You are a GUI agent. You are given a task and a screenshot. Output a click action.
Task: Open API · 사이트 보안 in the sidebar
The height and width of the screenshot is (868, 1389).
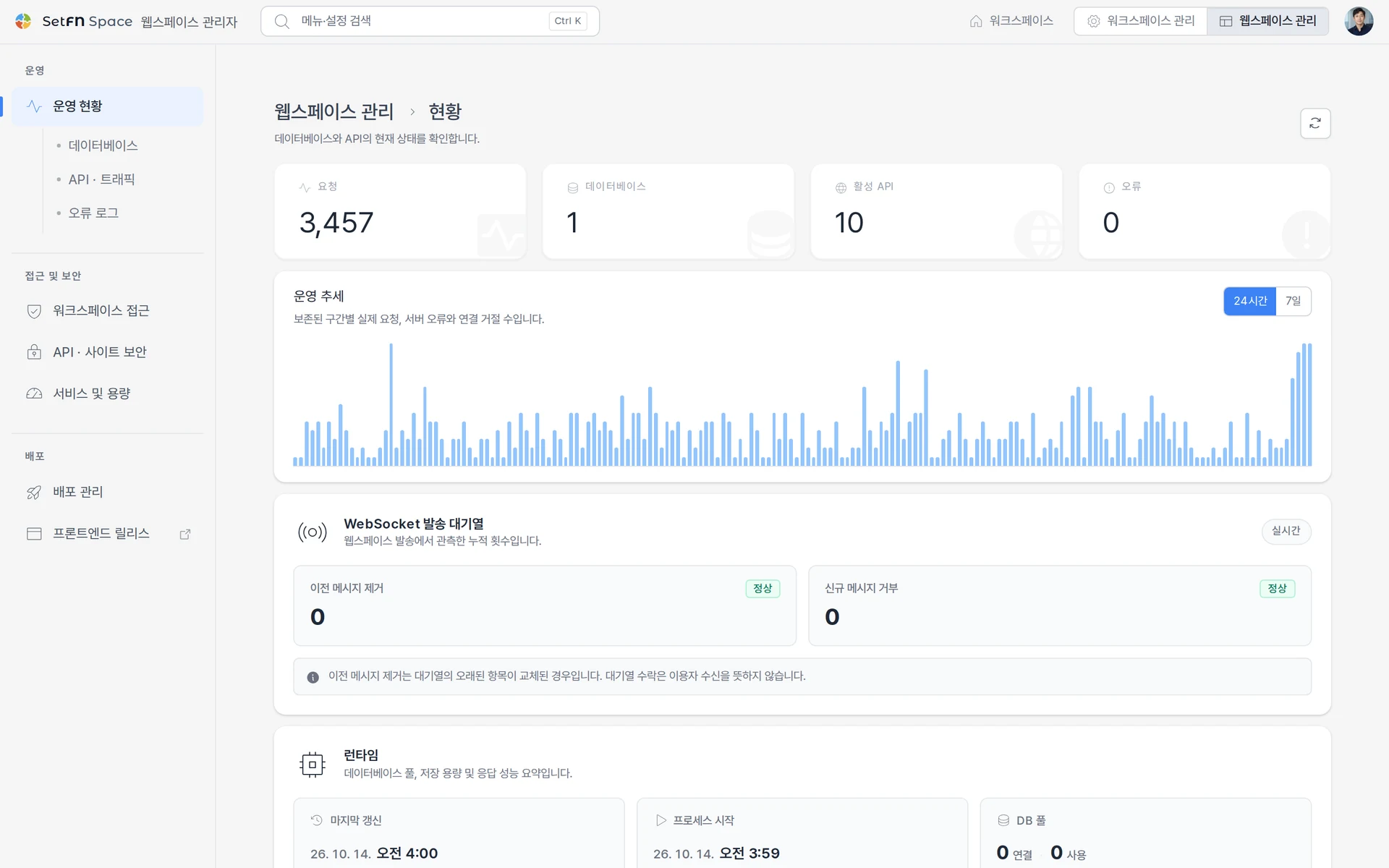[x=107, y=352]
